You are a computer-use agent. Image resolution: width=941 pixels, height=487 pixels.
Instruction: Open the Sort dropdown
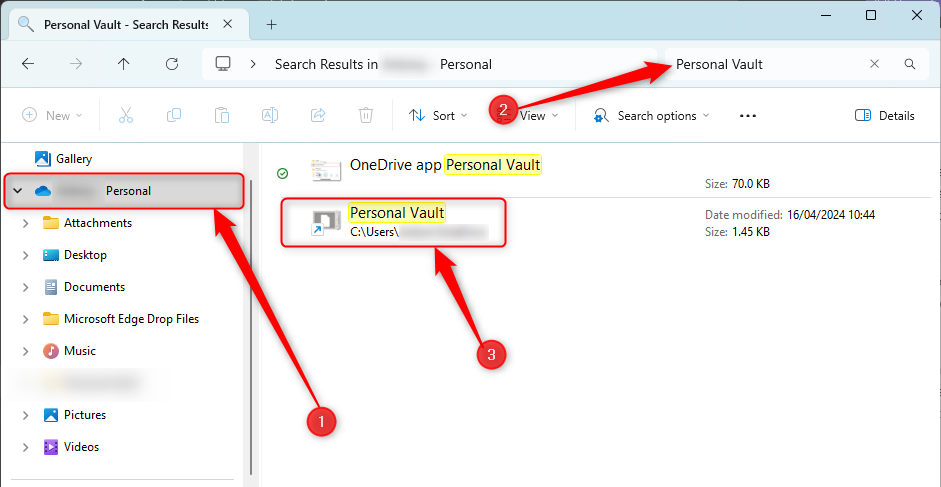[x=438, y=115]
